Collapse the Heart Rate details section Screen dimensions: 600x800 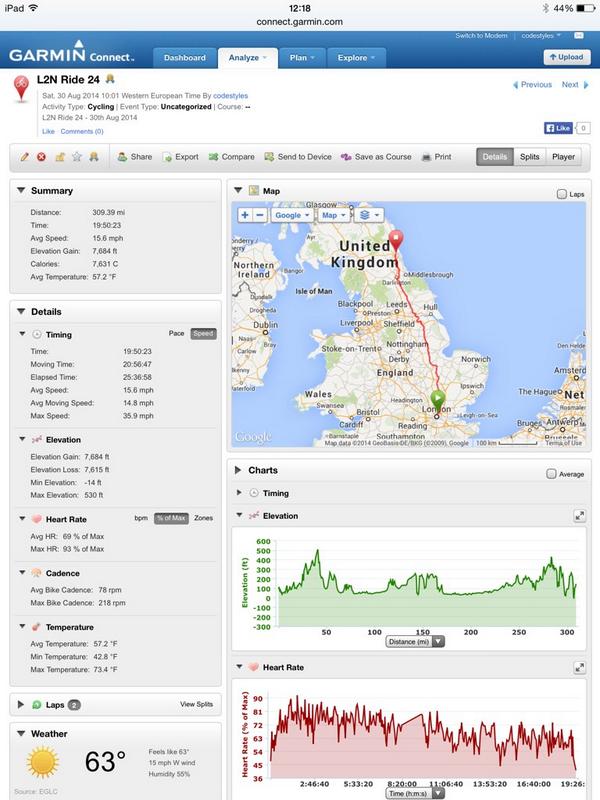click(22, 519)
